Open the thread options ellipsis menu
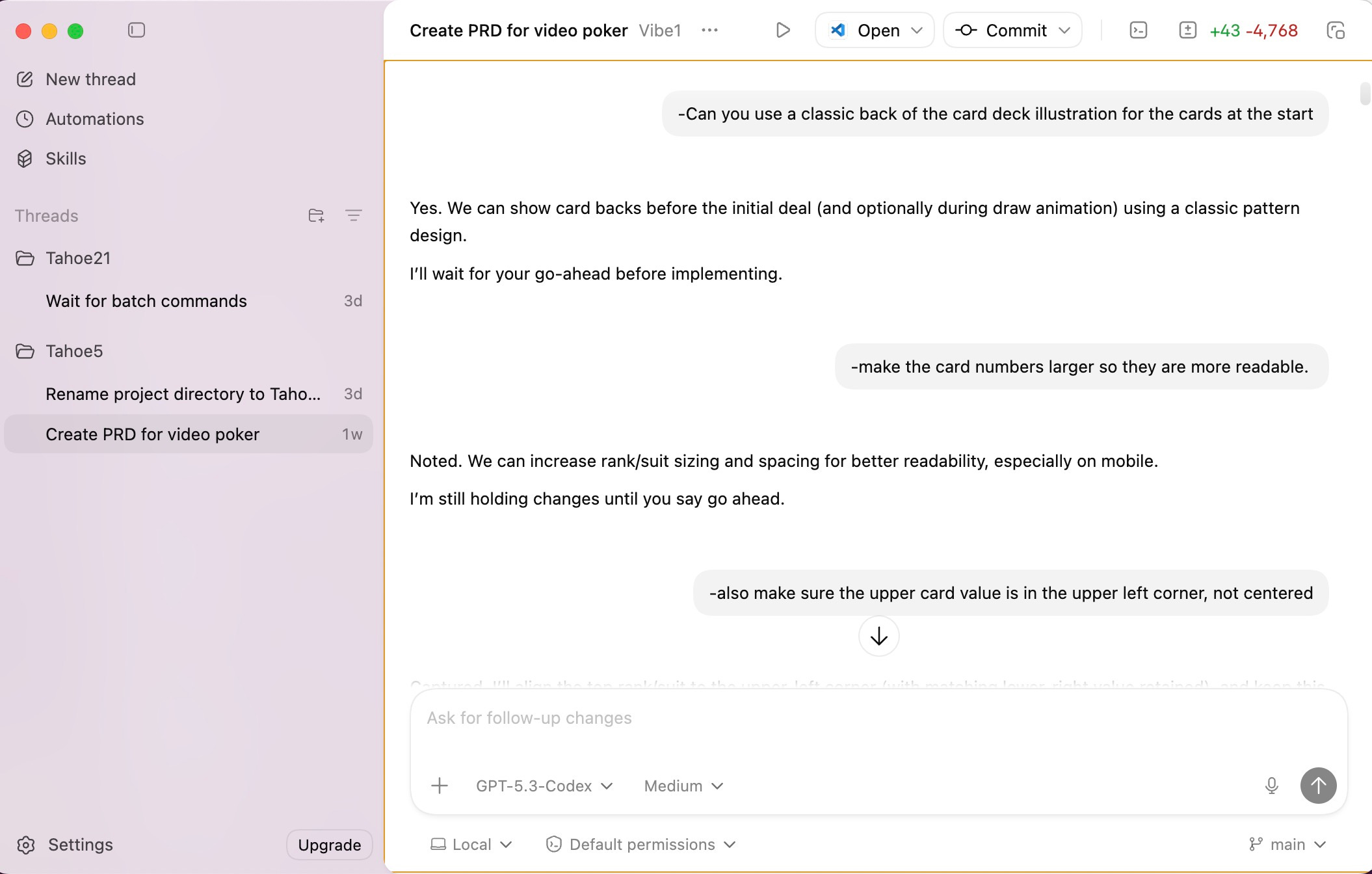 [x=709, y=31]
